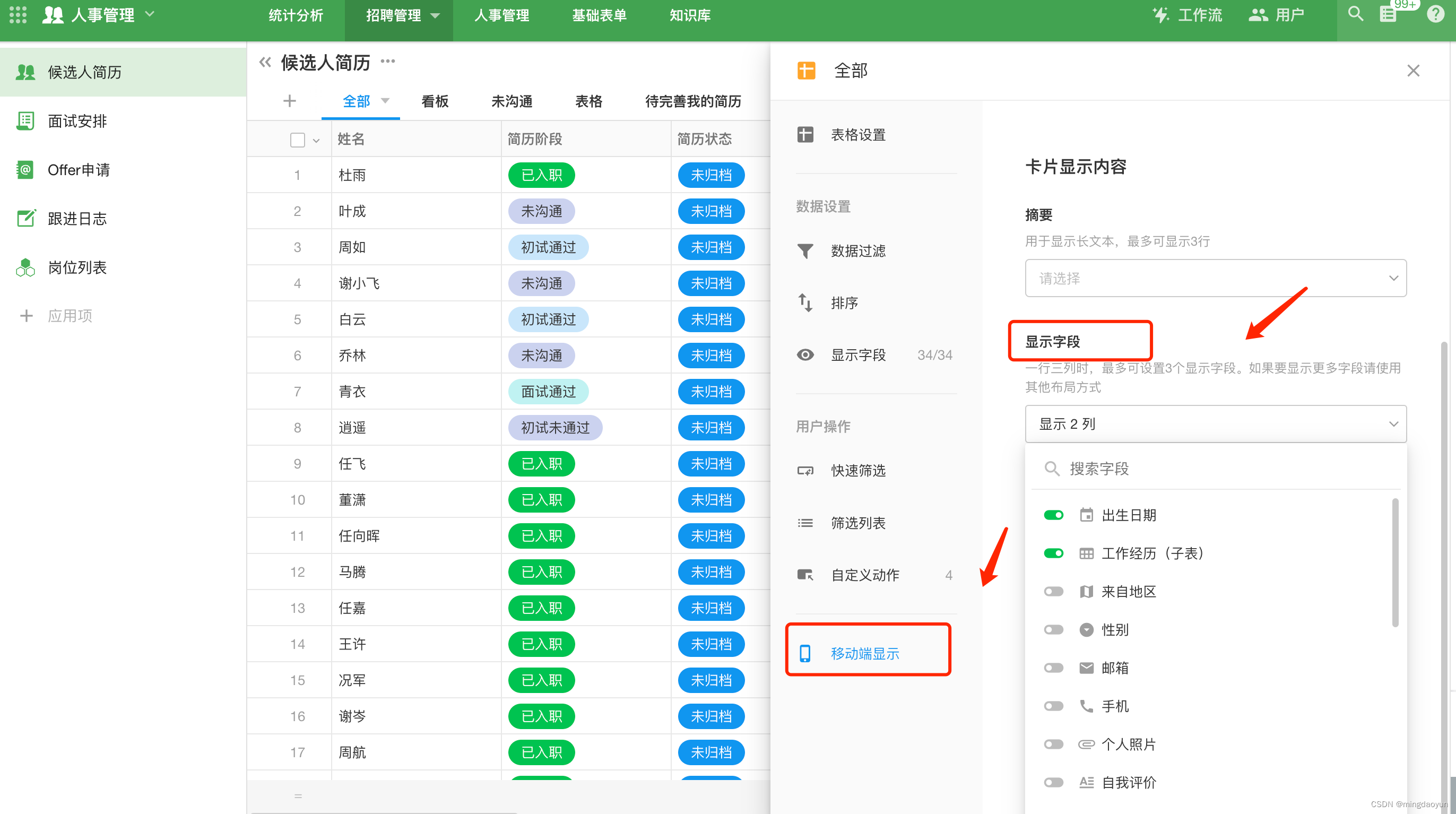Open the 排序 sorting settings

click(844, 302)
